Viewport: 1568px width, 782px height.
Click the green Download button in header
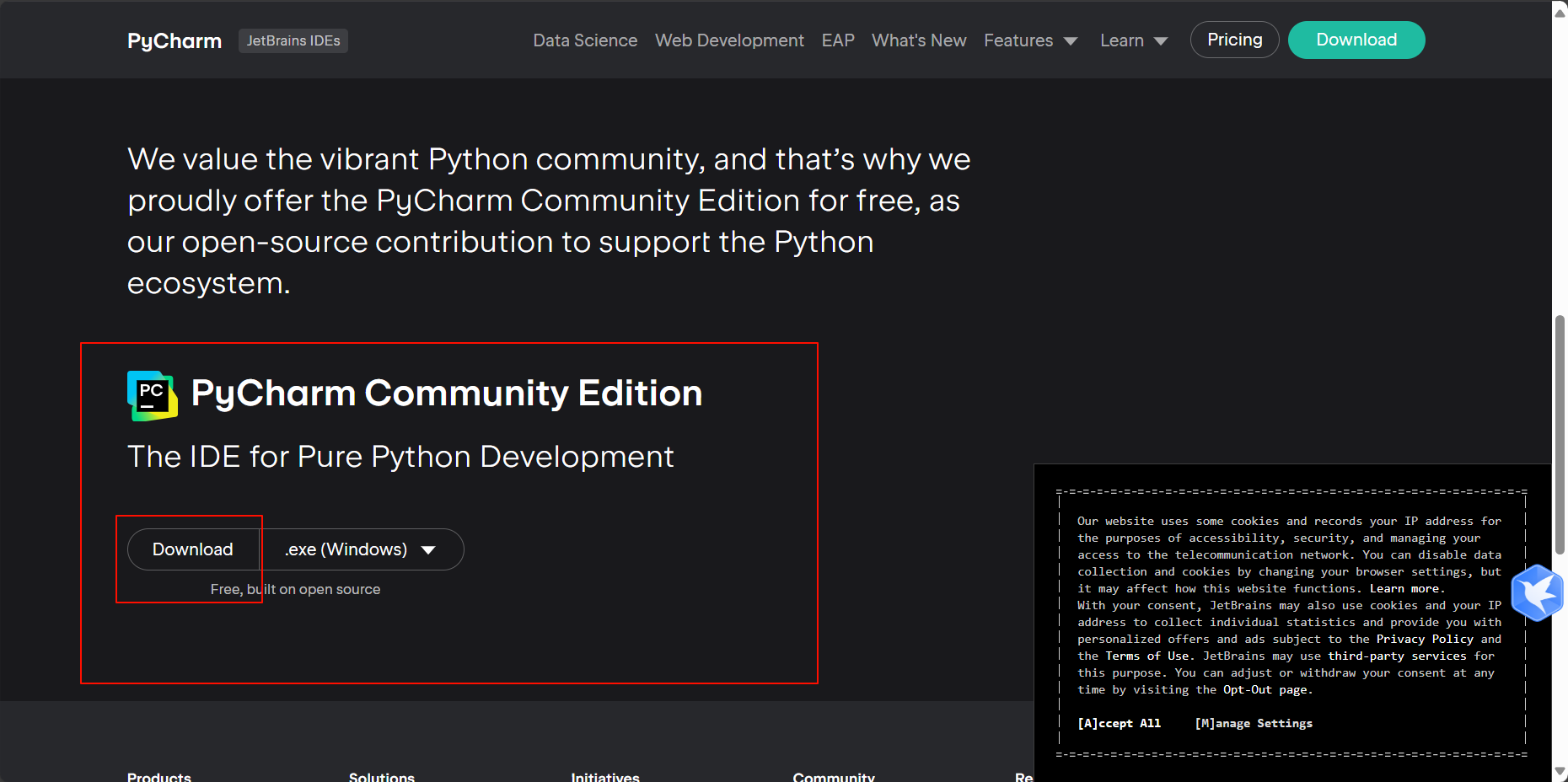pyautogui.click(x=1356, y=40)
